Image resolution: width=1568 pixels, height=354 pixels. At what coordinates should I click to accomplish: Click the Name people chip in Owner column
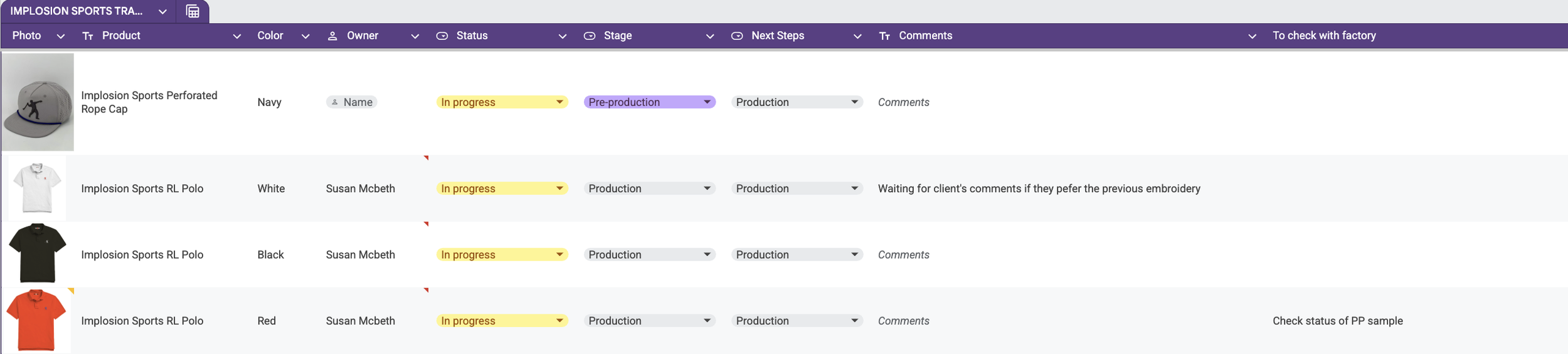point(351,102)
